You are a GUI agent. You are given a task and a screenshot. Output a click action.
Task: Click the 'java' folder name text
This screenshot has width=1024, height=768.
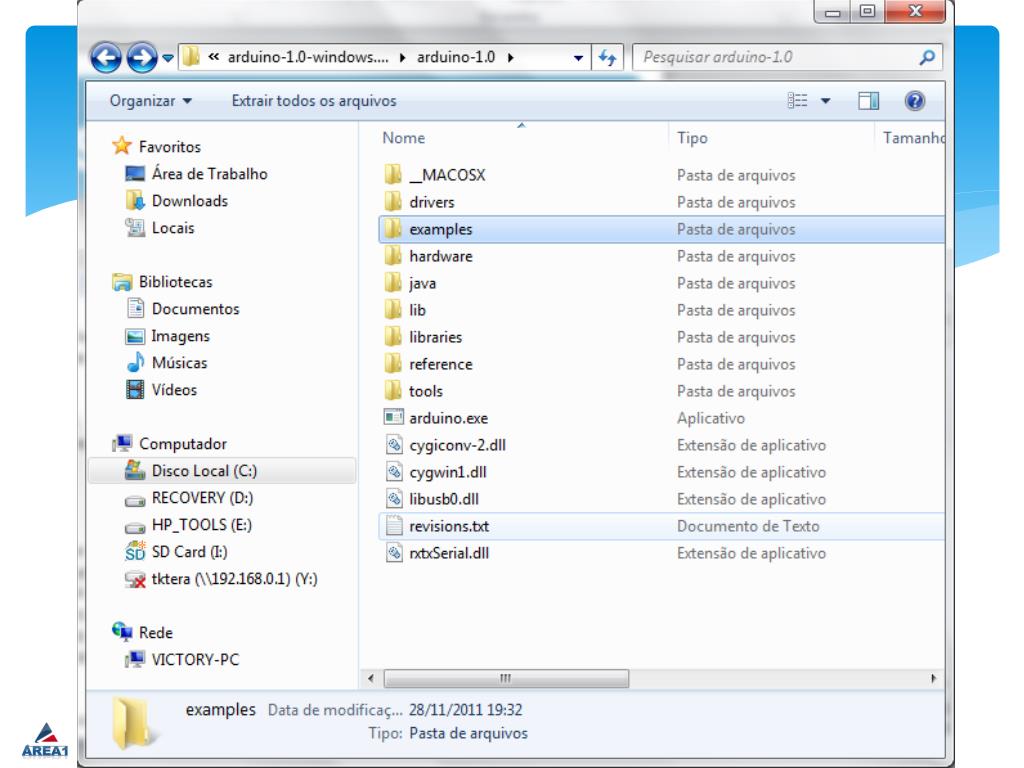pyautogui.click(x=423, y=283)
